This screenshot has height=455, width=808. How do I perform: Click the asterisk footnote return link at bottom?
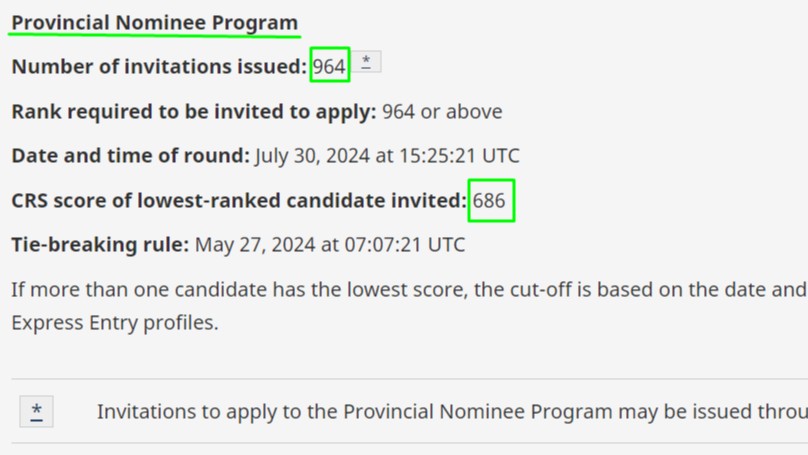point(36,411)
